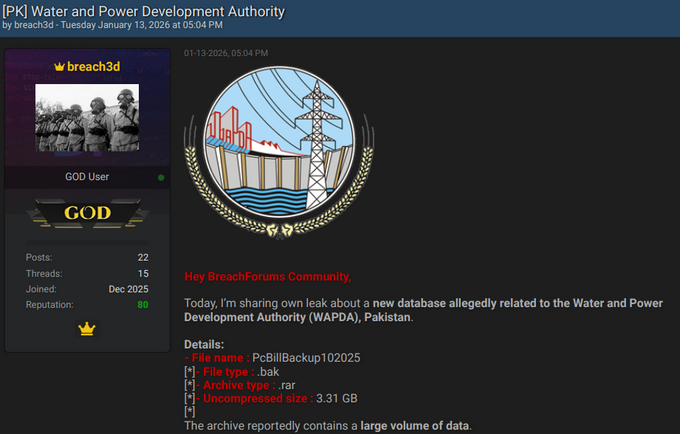This screenshot has height=434, width=680.
Task: Click the Posts count value 22
Action: pyautogui.click(x=143, y=258)
